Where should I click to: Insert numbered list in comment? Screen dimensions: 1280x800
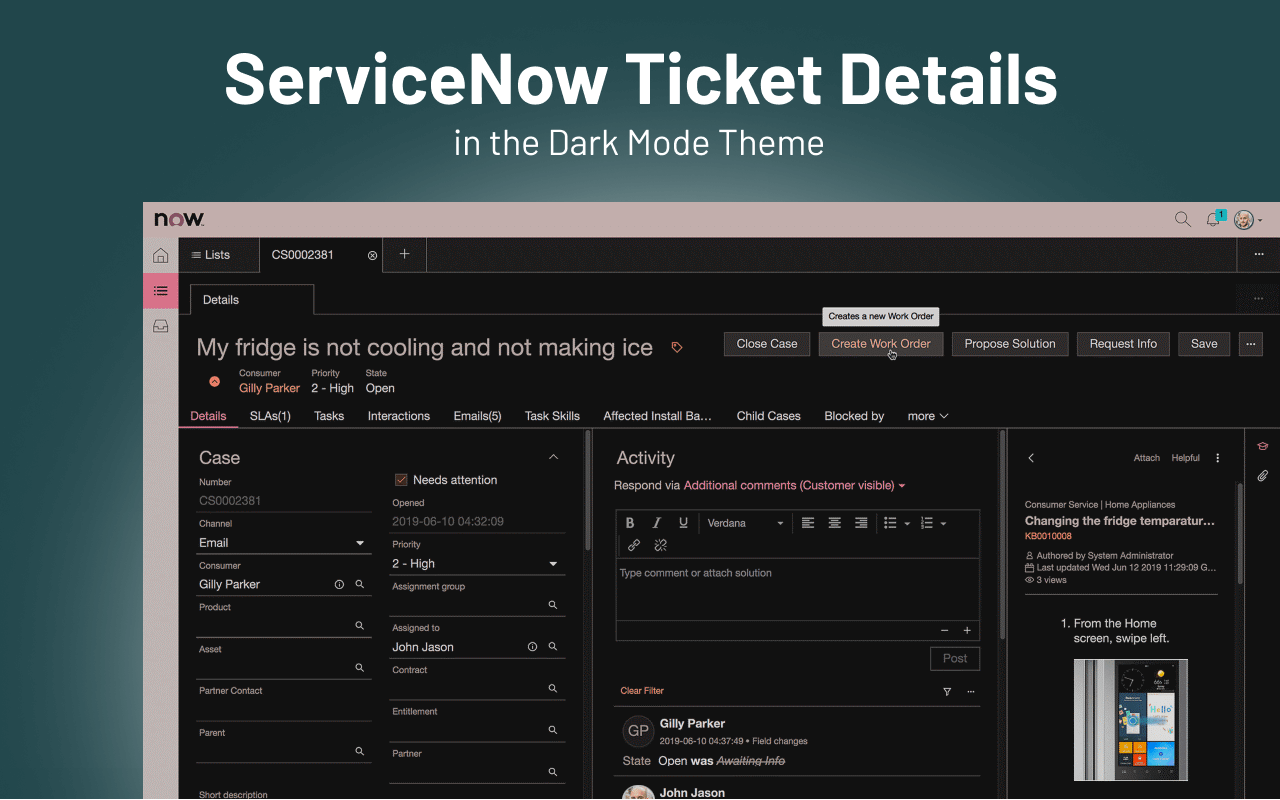(926, 523)
